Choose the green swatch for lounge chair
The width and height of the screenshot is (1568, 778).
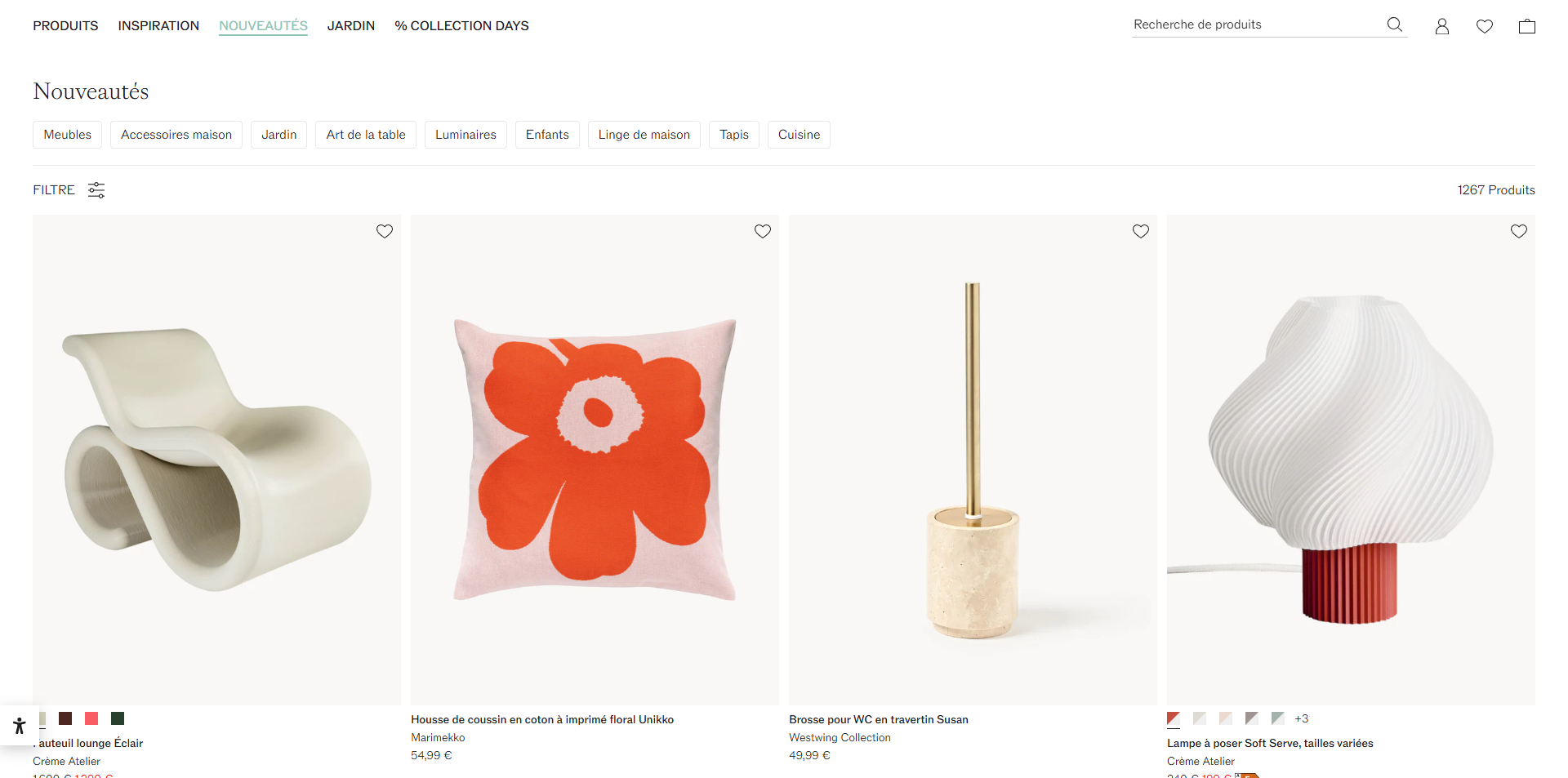(x=118, y=718)
